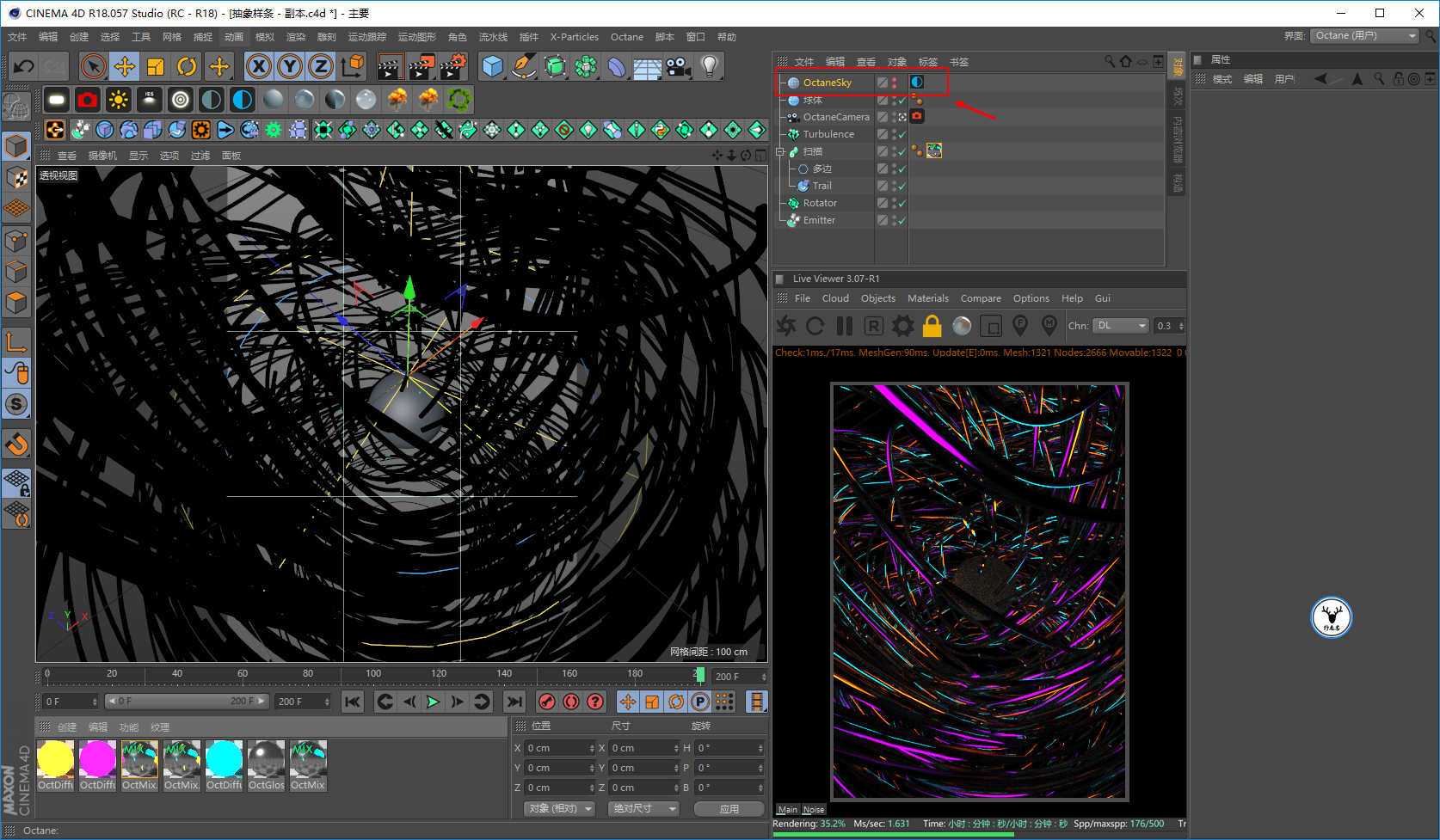The height and width of the screenshot is (840, 1440).
Task: Open the Octane menu in menu bar
Action: [627, 37]
